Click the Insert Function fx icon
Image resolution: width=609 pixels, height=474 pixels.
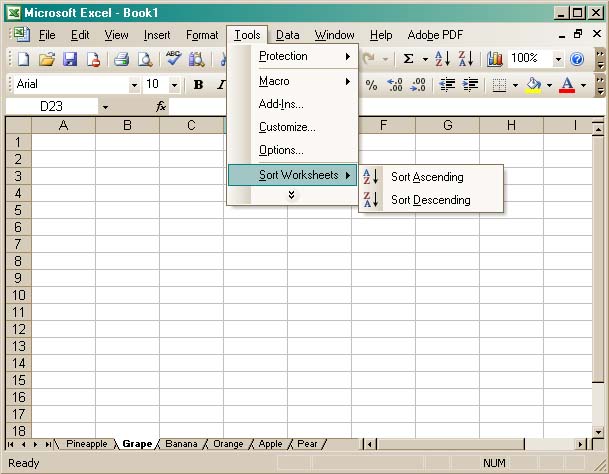[x=161, y=106]
